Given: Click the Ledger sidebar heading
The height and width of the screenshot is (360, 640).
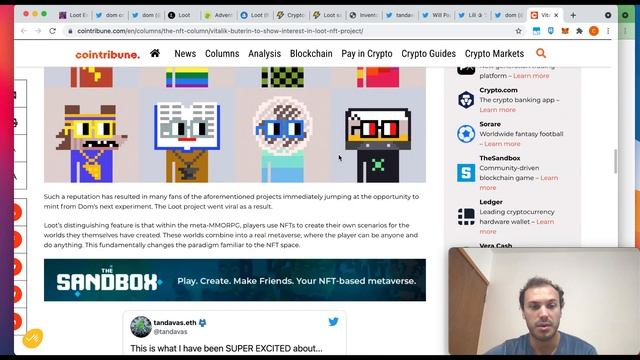Looking at the screenshot, I should (x=491, y=202).
